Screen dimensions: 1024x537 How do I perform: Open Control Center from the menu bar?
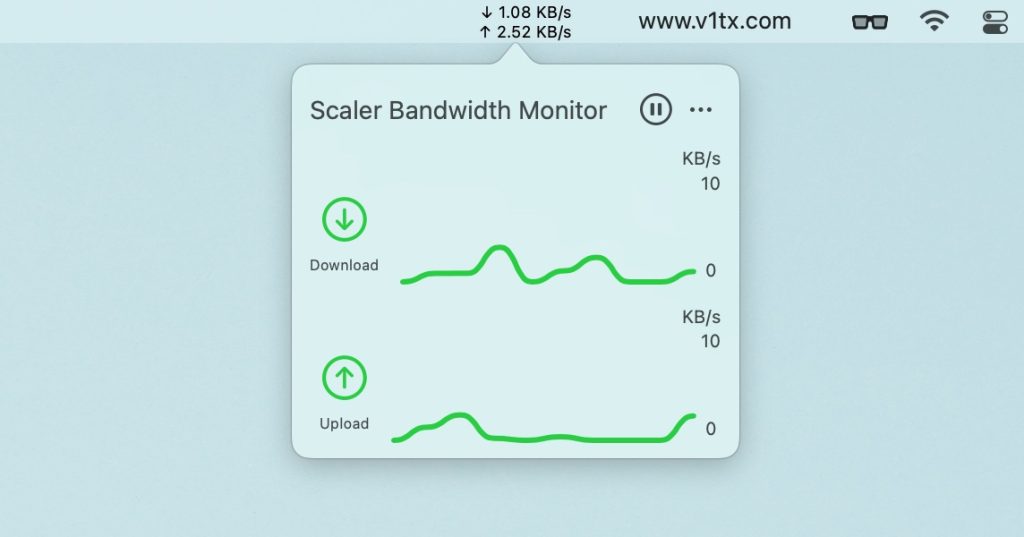click(x=995, y=22)
